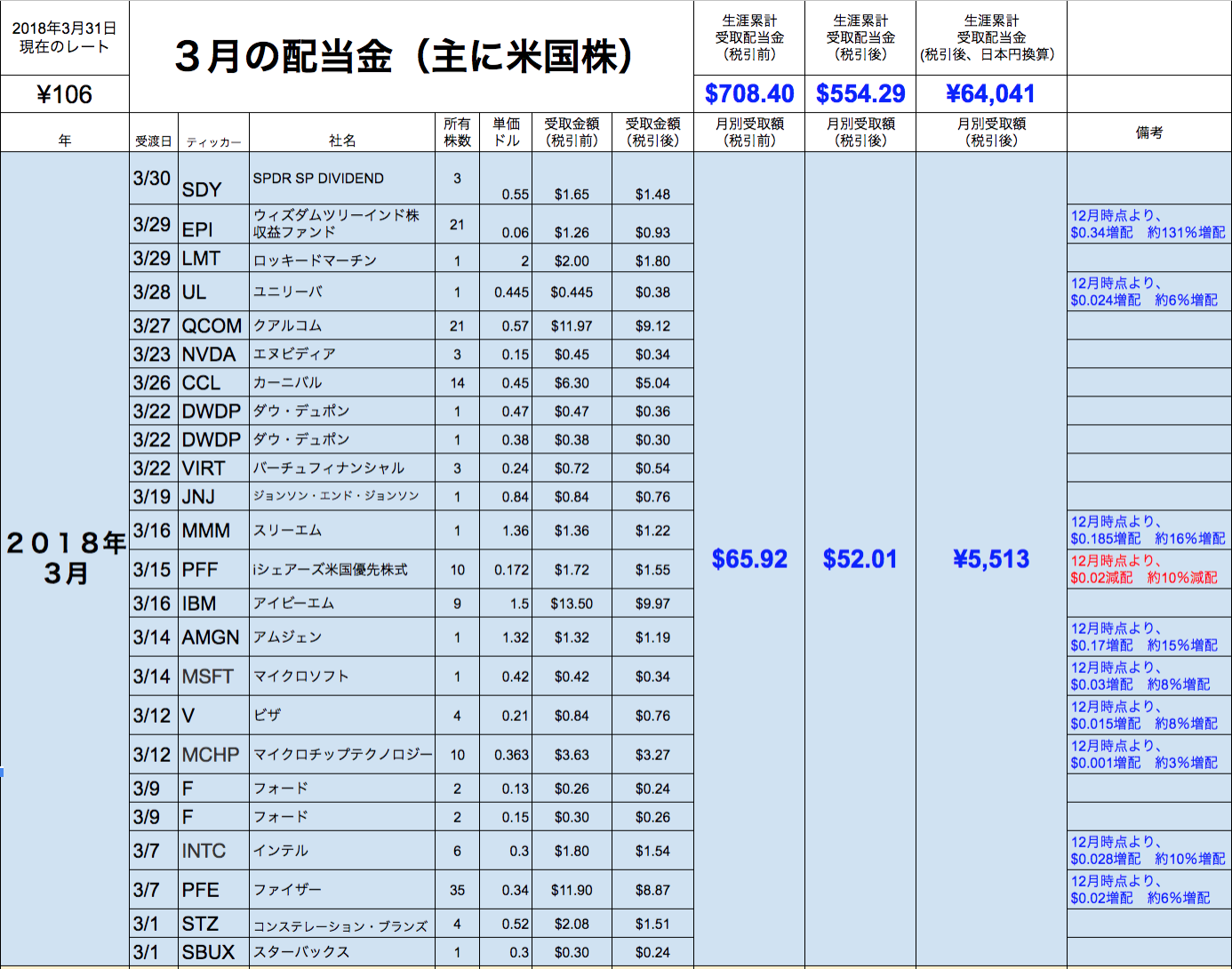Click the monthly pre-tax total $65.92
Screen dimensions: 1232x969
coord(749,559)
